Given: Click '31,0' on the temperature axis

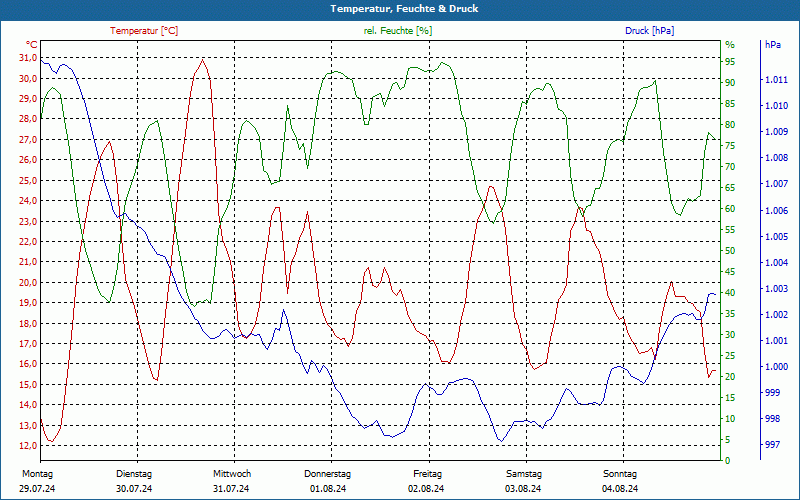Looking at the screenshot, I should coord(29,58).
